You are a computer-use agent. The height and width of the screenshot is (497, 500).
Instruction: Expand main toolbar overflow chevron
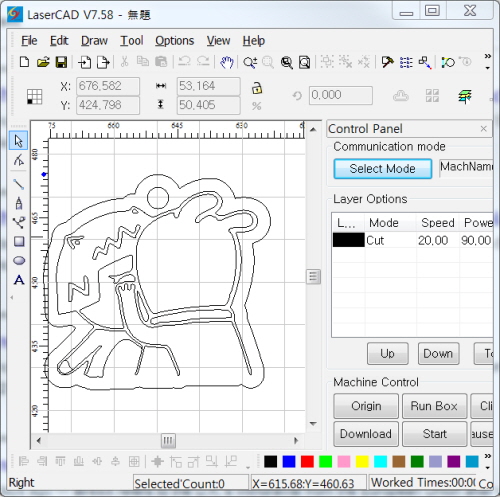click(488, 61)
